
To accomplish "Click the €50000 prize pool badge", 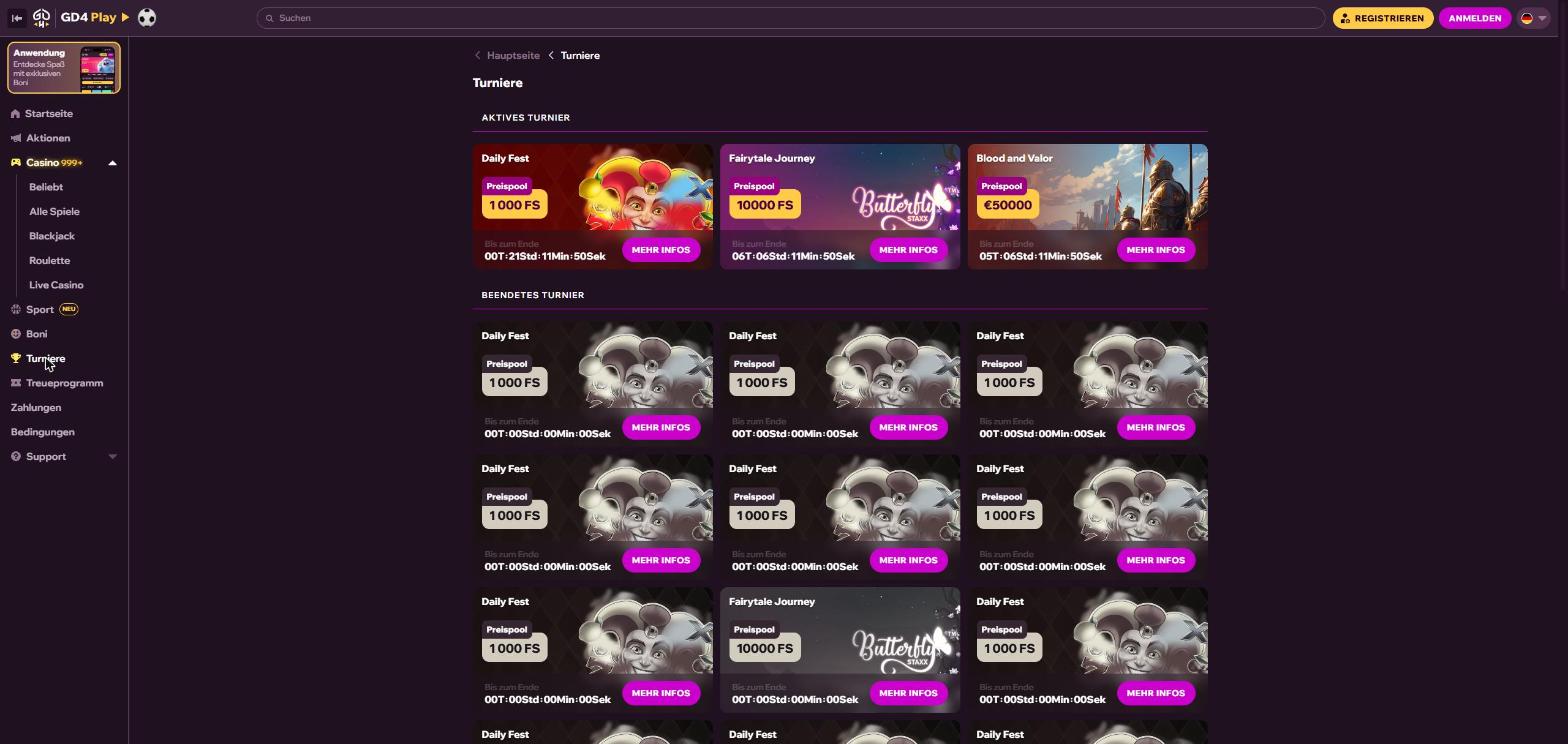I will tap(1007, 205).
